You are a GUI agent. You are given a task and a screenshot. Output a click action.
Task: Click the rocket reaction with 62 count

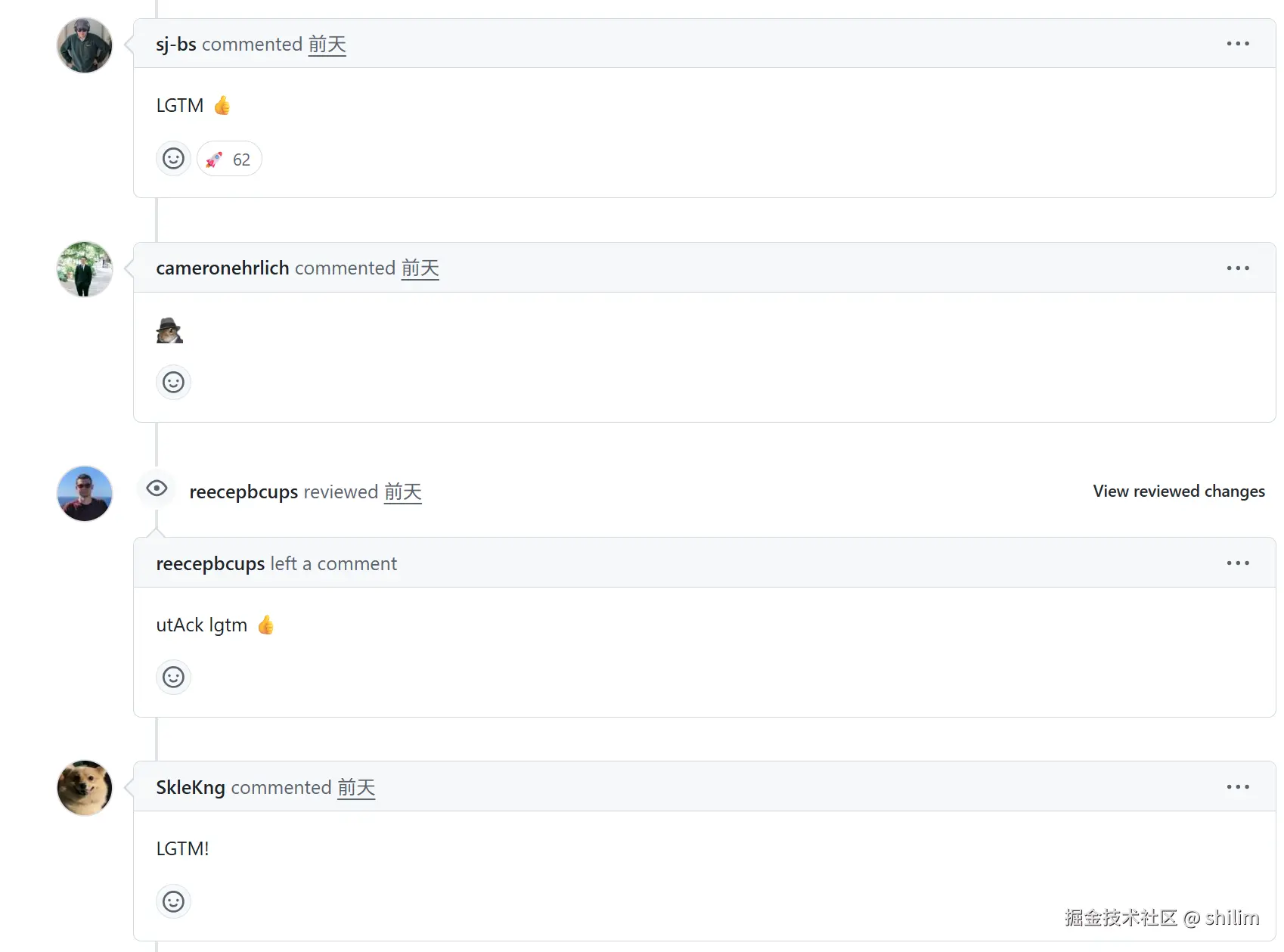(229, 160)
